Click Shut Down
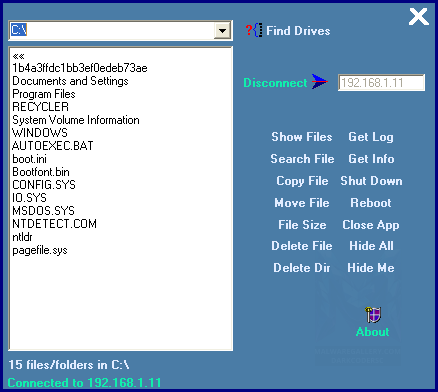 click(371, 181)
